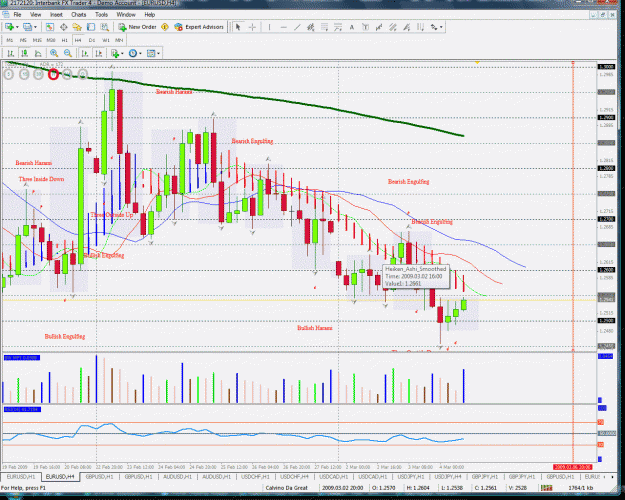Screen dimensions: 625x500
Task: Click the '1764/1 kb' connection status
Action: tap(580, 488)
